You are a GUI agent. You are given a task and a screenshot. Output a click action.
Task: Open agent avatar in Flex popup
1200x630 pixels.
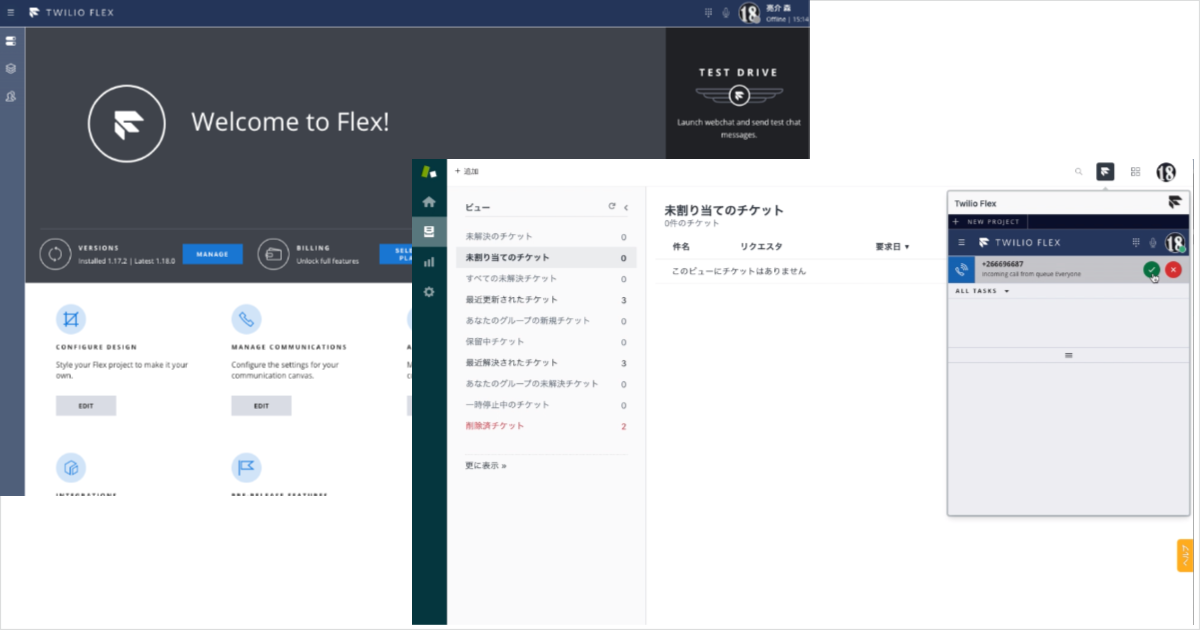pyautogui.click(x=1176, y=242)
